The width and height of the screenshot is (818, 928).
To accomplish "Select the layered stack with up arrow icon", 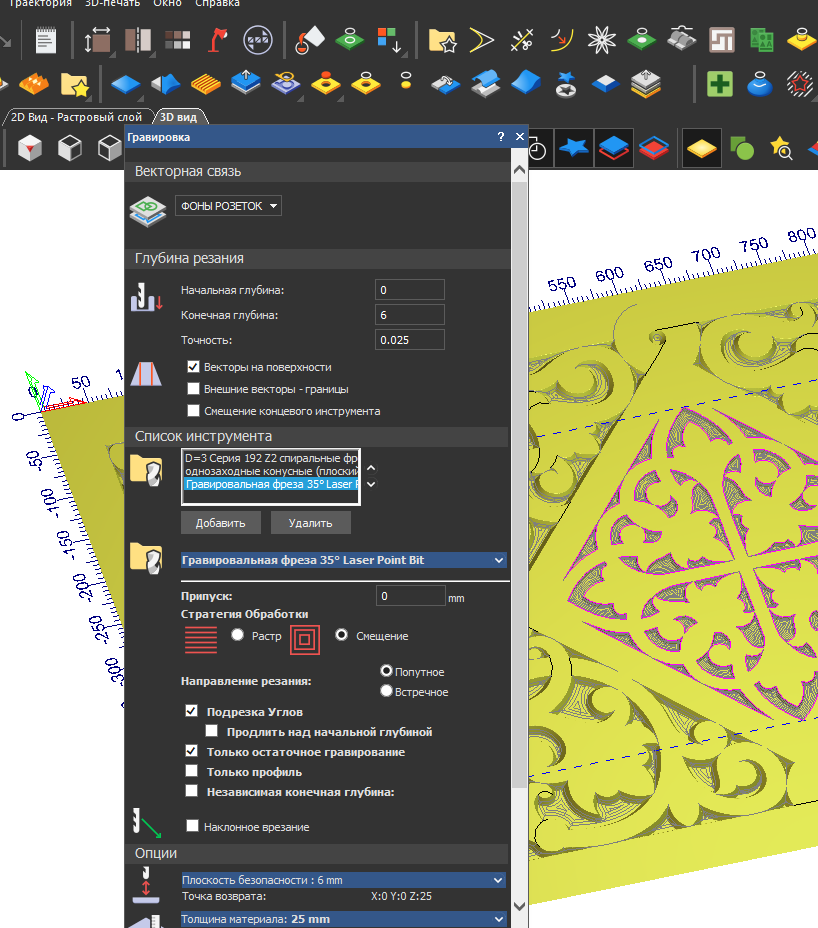I will click(646, 84).
